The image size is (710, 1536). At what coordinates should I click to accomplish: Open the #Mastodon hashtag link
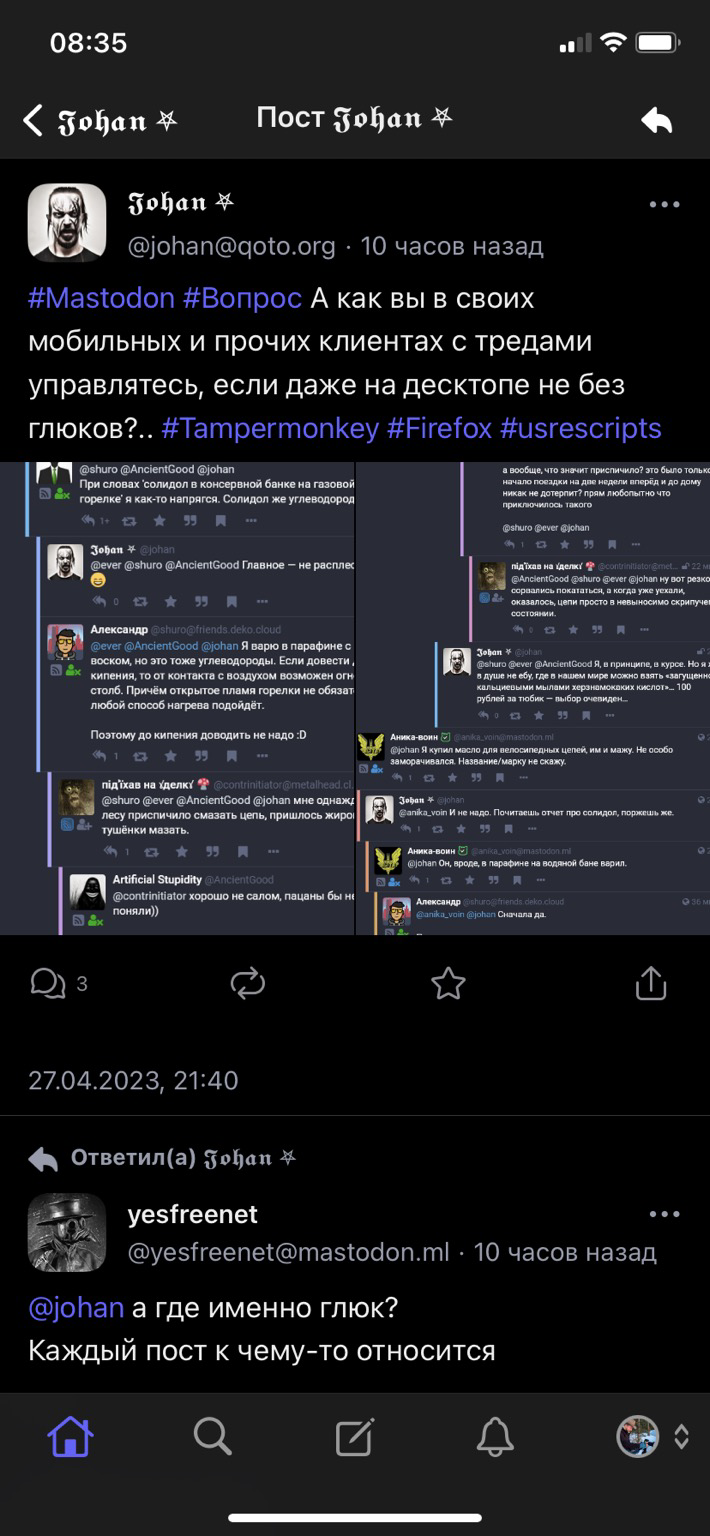101,298
